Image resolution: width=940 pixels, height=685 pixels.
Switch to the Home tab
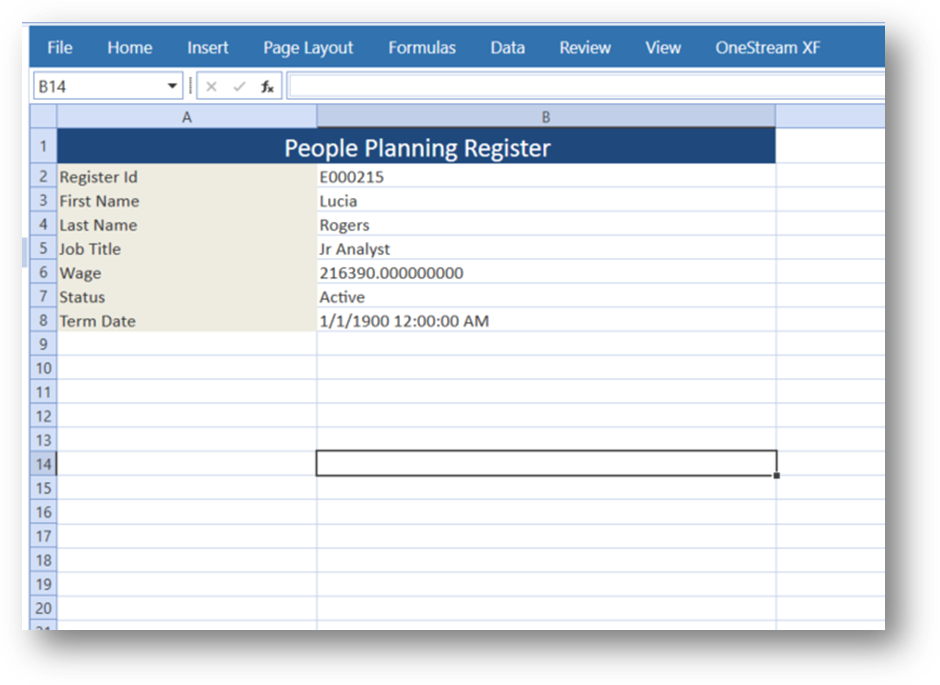click(130, 48)
